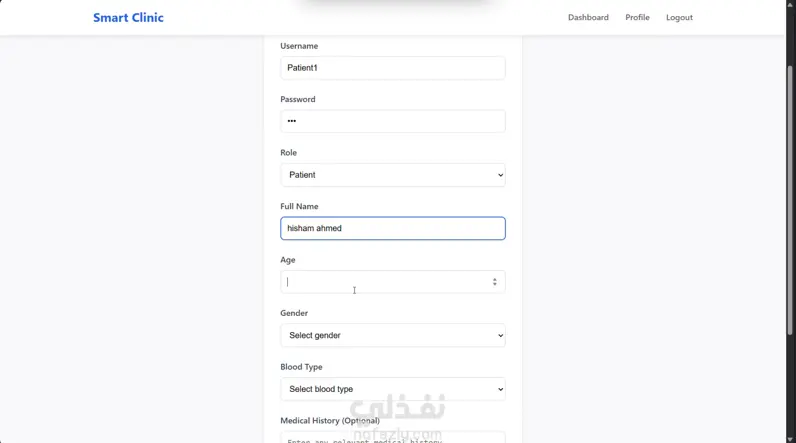Decrease Age with the down spinner arrow

[x=495, y=285]
